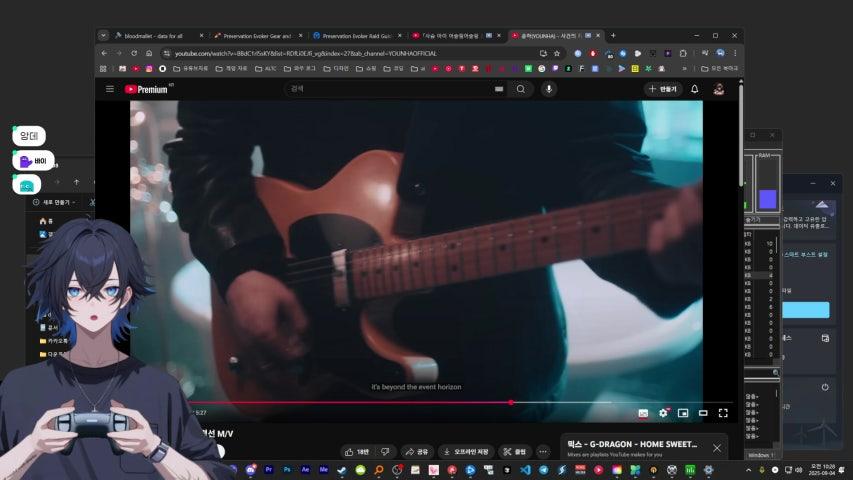853x480 pixels.
Task: Open the all bookmarks folder on the bar's right end
Action: point(719,69)
